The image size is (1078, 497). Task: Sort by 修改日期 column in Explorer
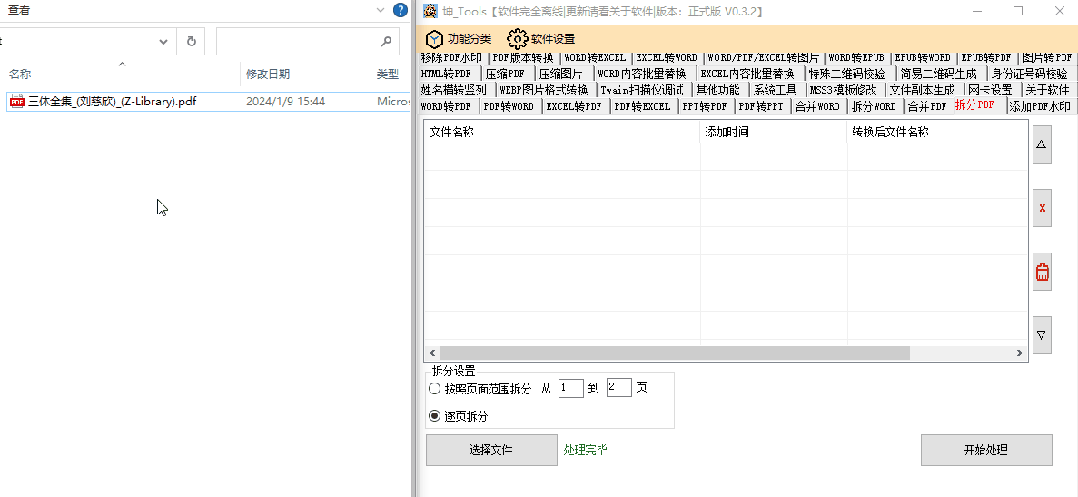[268, 74]
